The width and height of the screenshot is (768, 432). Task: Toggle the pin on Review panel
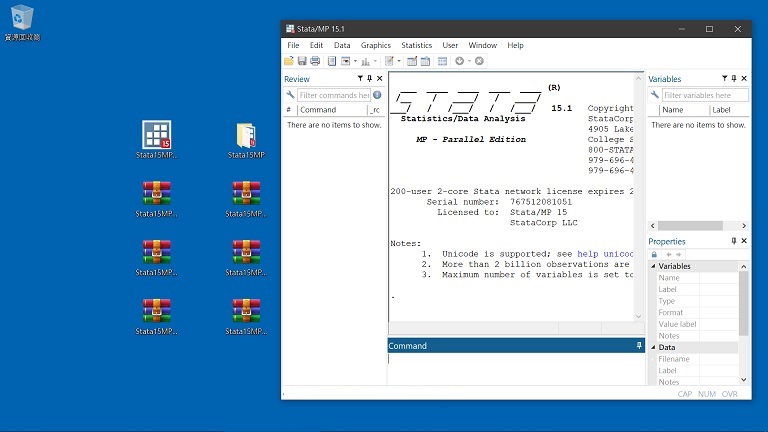coord(369,79)
